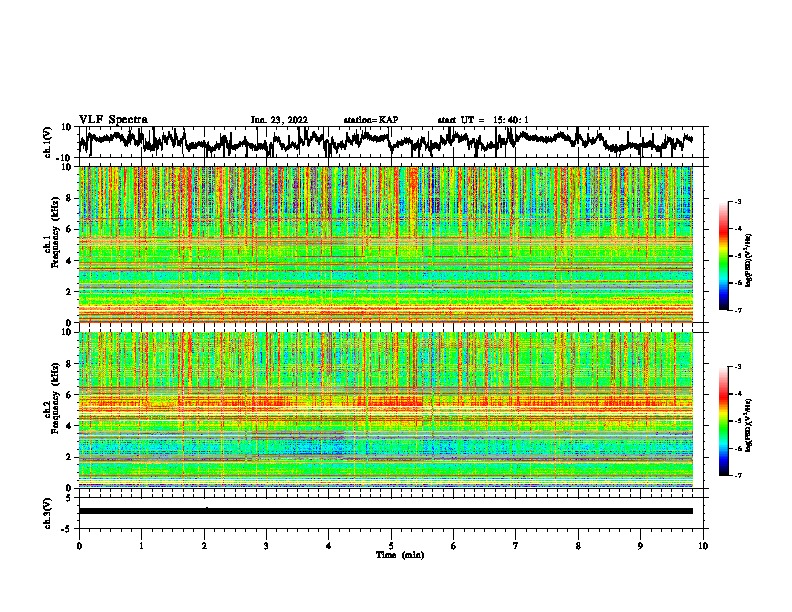Click time axis tick label '2'

pos(204,546)
